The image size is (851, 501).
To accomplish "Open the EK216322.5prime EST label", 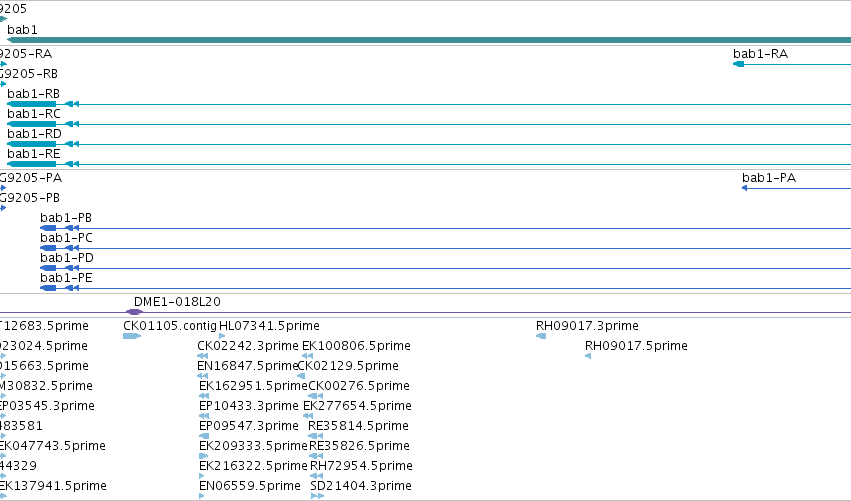I will click(x=253, y=467).
